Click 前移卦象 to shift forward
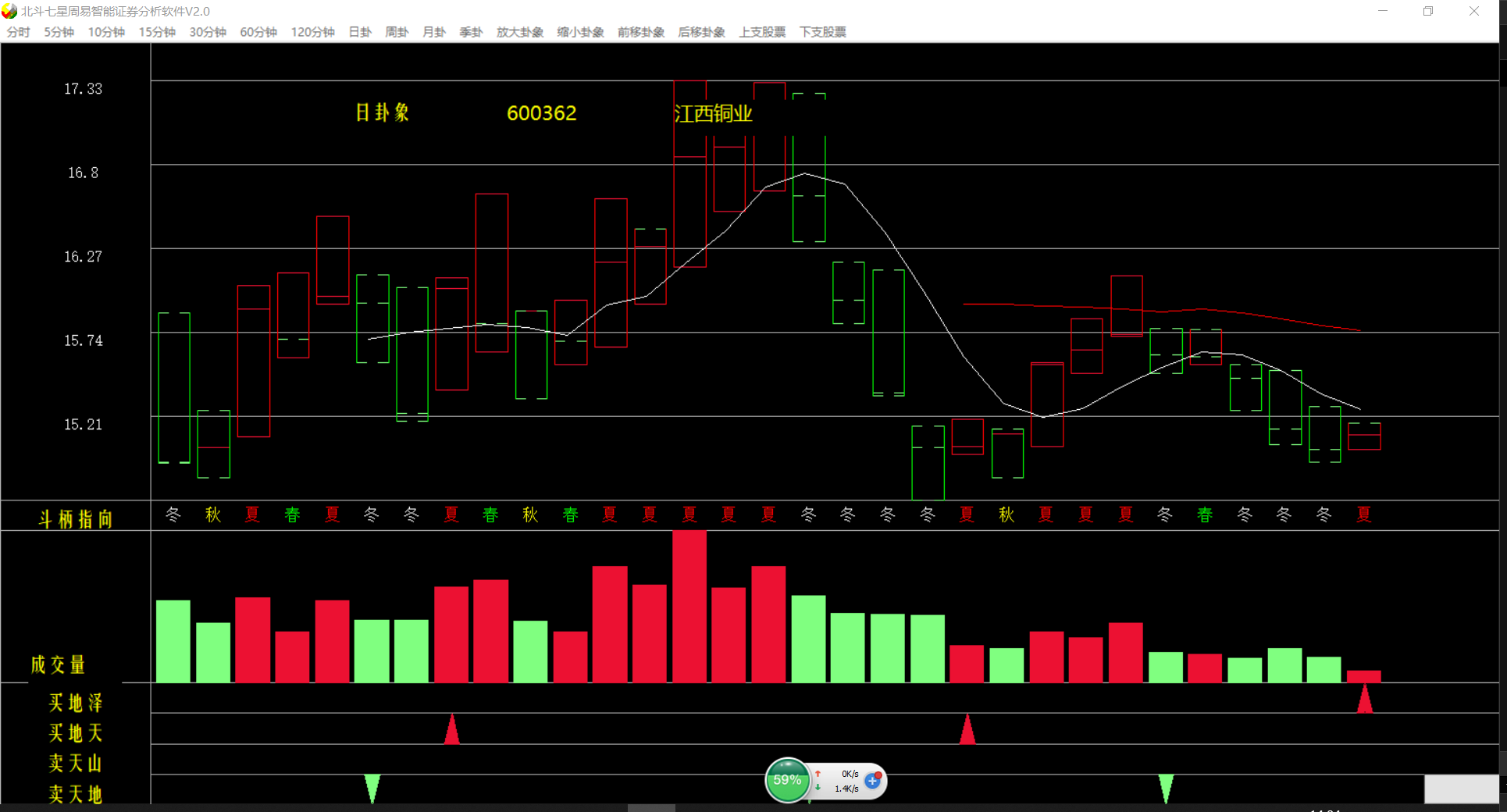 pos(641,32)
